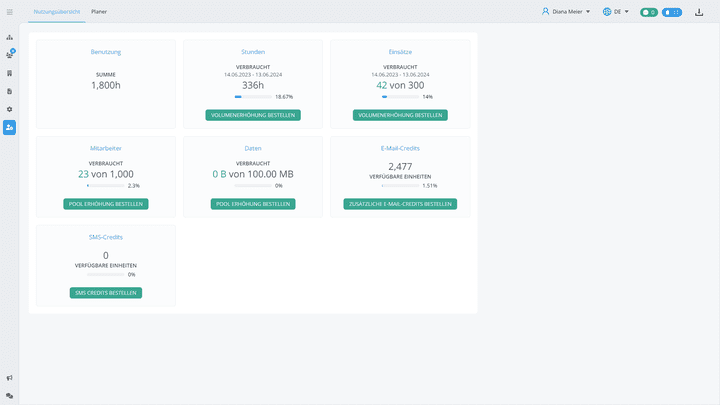Click the highlighted user account sidebar icon
This screenshot has width=720, height=405.
pyautogui.click(x=10, y=127)
